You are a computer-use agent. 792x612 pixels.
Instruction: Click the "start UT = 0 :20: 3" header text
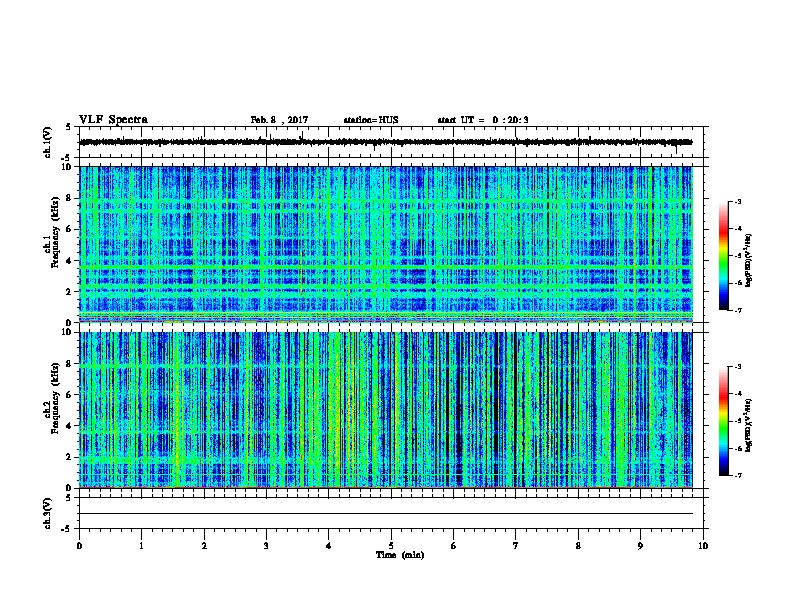click(482, 120)
